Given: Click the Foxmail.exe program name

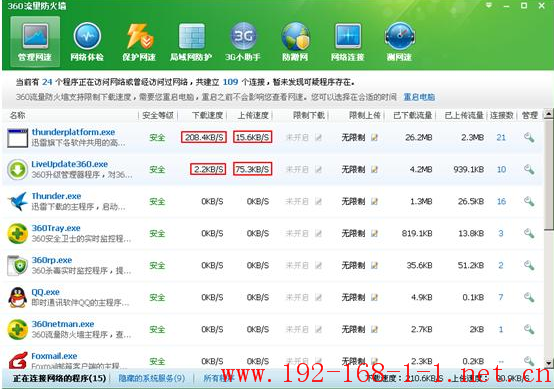Looking at the screenshot, I should 54,356.
